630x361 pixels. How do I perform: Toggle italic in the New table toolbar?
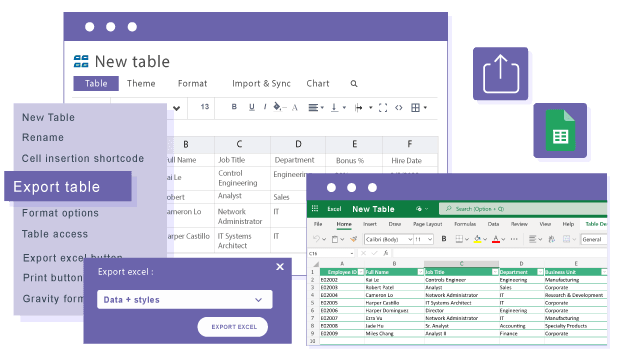pos(265,107)
